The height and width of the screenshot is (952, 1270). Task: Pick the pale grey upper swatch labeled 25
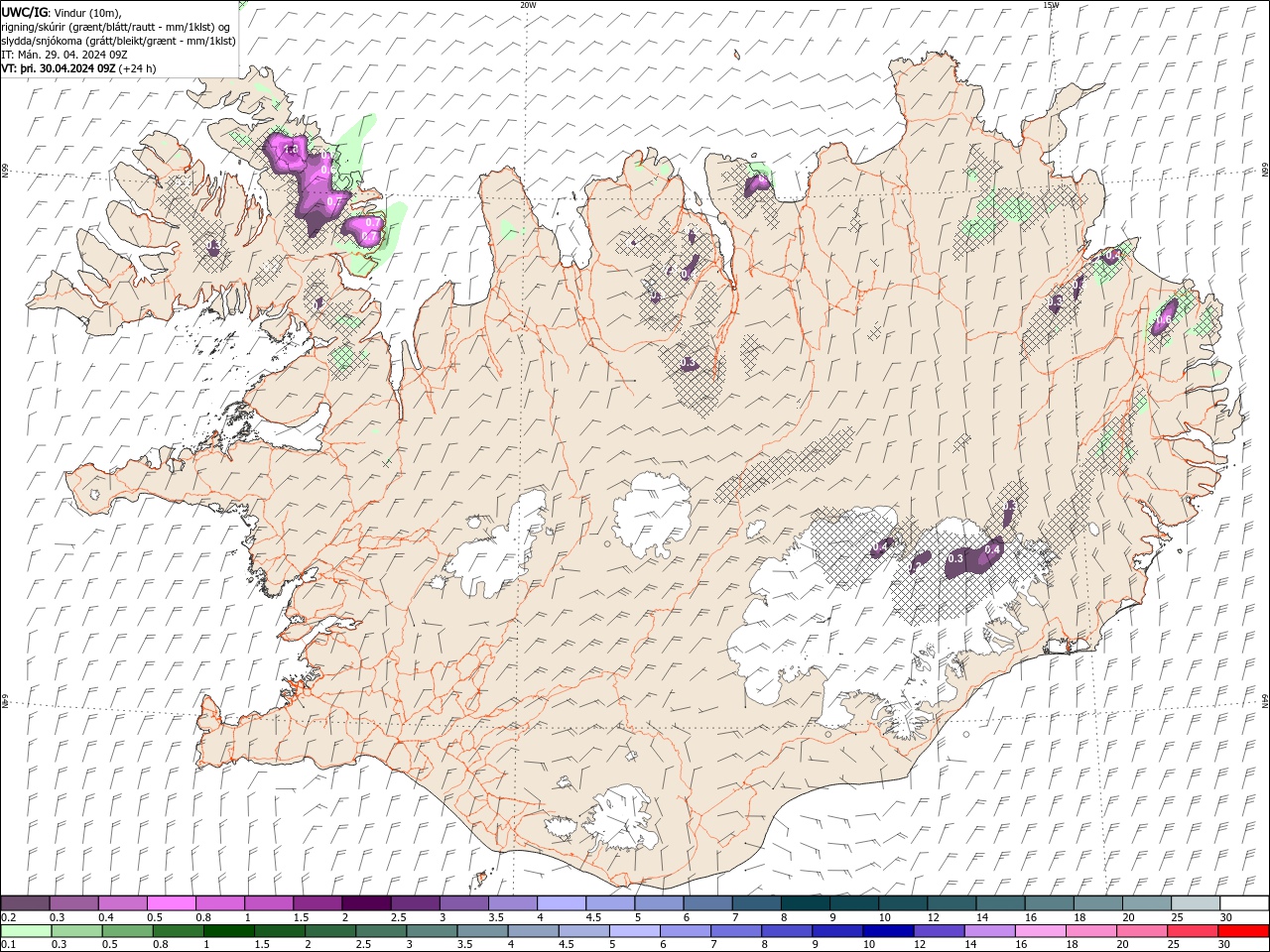(x=1195, y=903)
